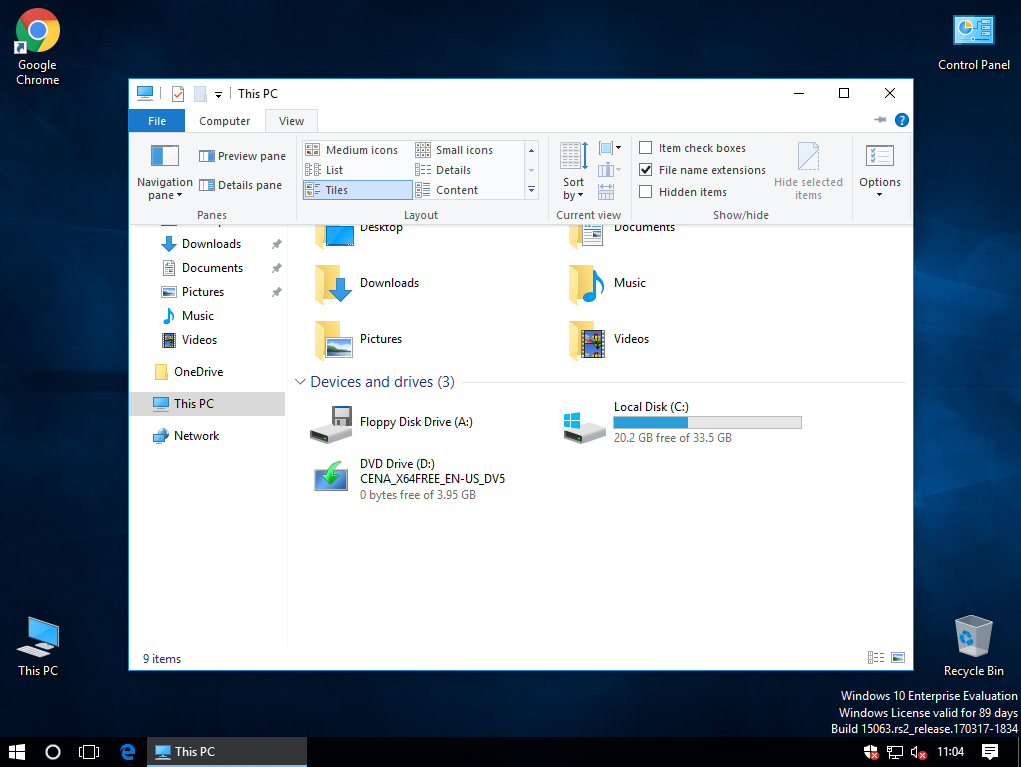Click Downloads in the navigation pane
The width and height of the screenshot is (1021, 767).
211,243
